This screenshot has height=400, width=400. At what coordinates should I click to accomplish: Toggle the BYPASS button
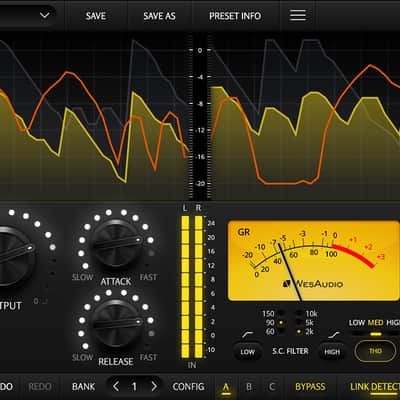(310, 387)
